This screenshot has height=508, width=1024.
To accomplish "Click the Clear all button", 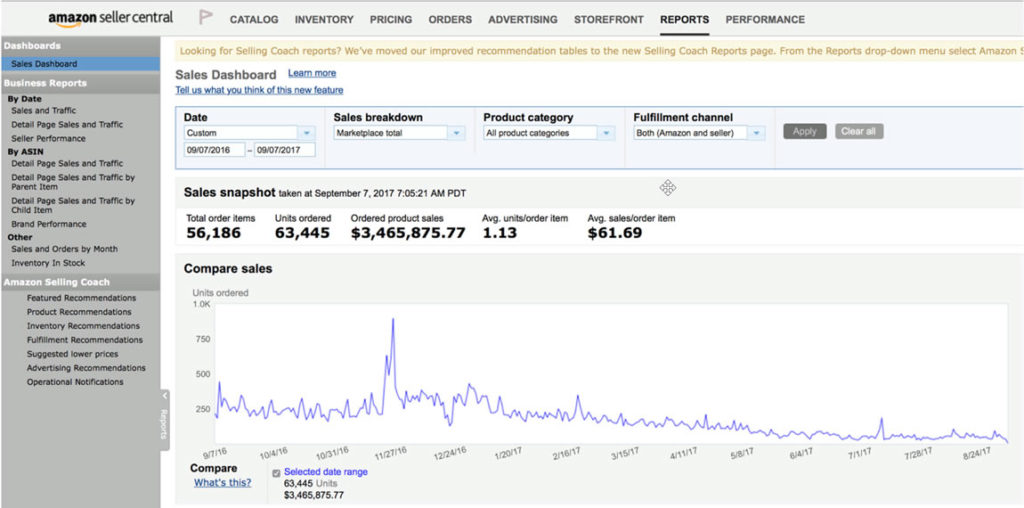I will click(x=857, y=131).
